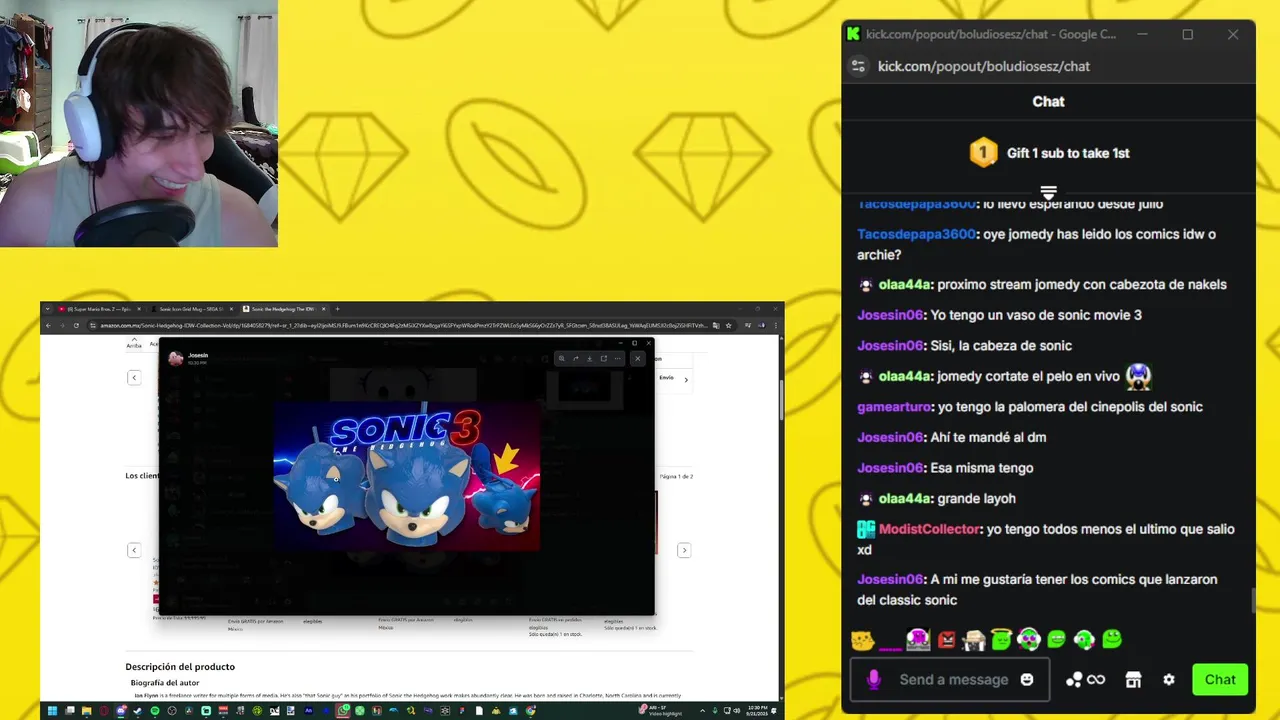Open Google Chrome from the taskbar
The height and width of the screenshot is (720, 1280).
pos(531,711)
